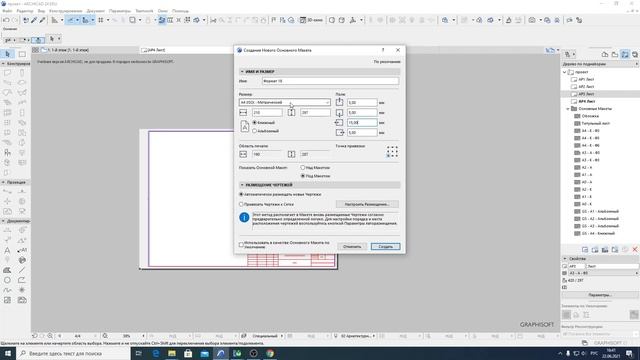Click the page width icon in dialog

coord(243,112)
